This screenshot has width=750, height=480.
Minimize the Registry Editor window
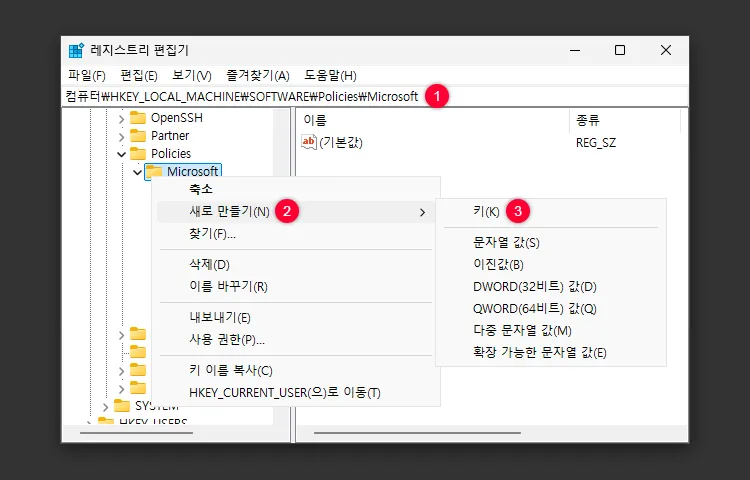(x=575, y=50)
